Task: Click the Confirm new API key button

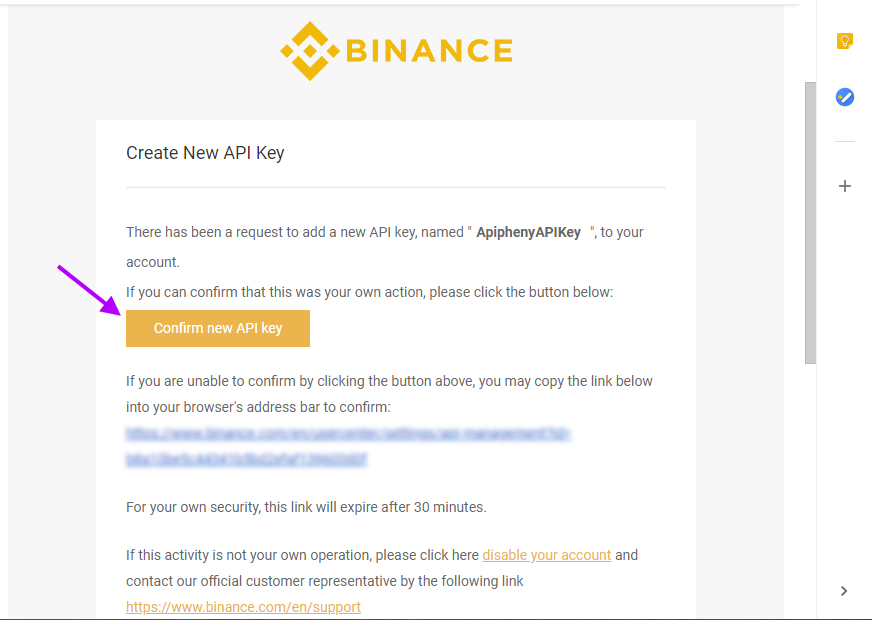Action: point(217,328)
